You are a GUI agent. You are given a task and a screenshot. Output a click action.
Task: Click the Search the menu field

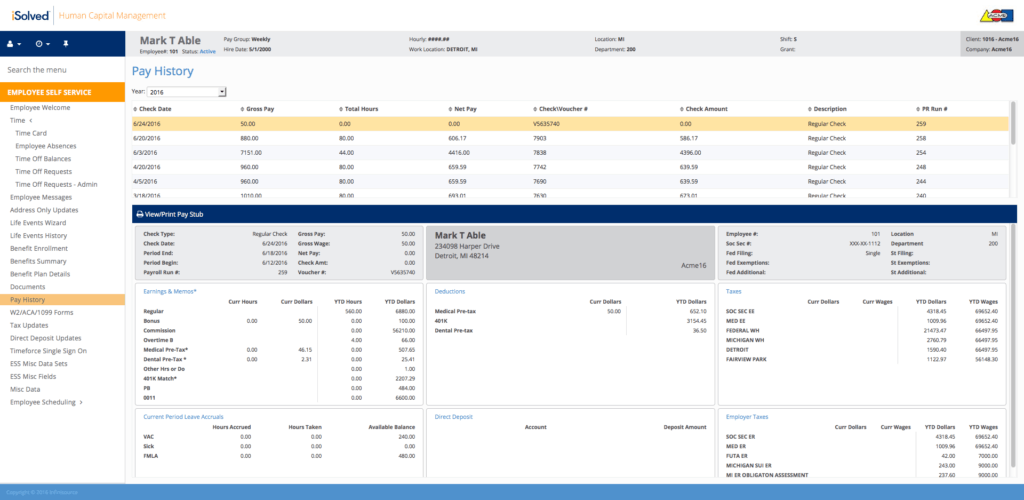tap(62, 70)
